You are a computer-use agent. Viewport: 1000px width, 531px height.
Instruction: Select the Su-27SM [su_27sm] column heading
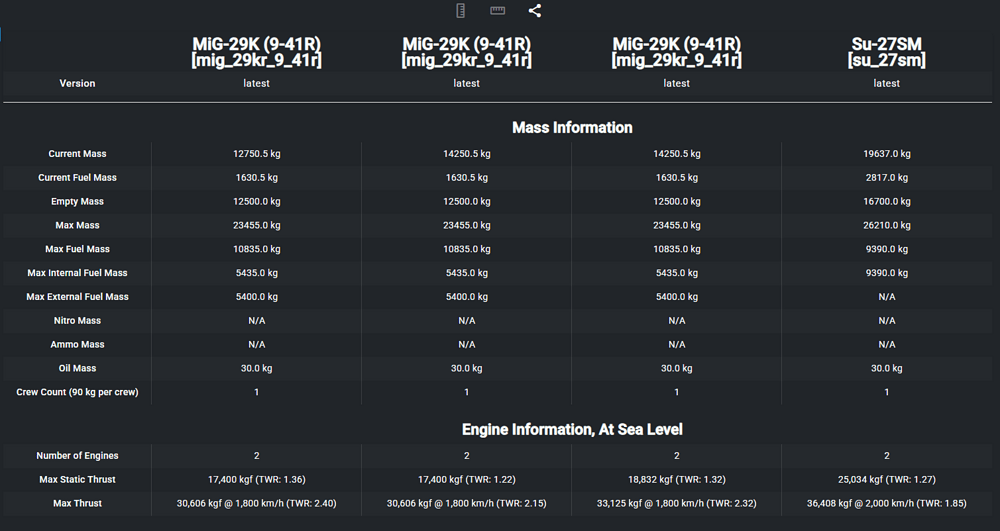point(886,52)
